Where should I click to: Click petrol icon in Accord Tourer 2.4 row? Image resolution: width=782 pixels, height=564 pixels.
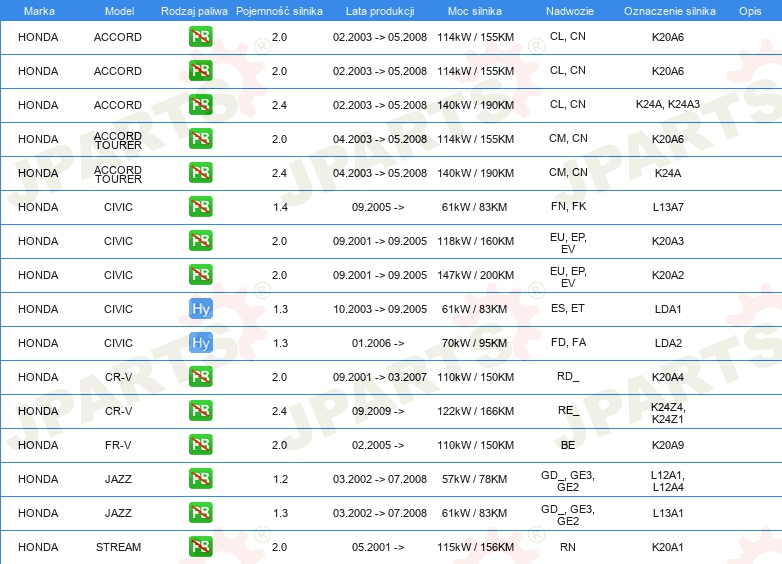click(200, 173)
